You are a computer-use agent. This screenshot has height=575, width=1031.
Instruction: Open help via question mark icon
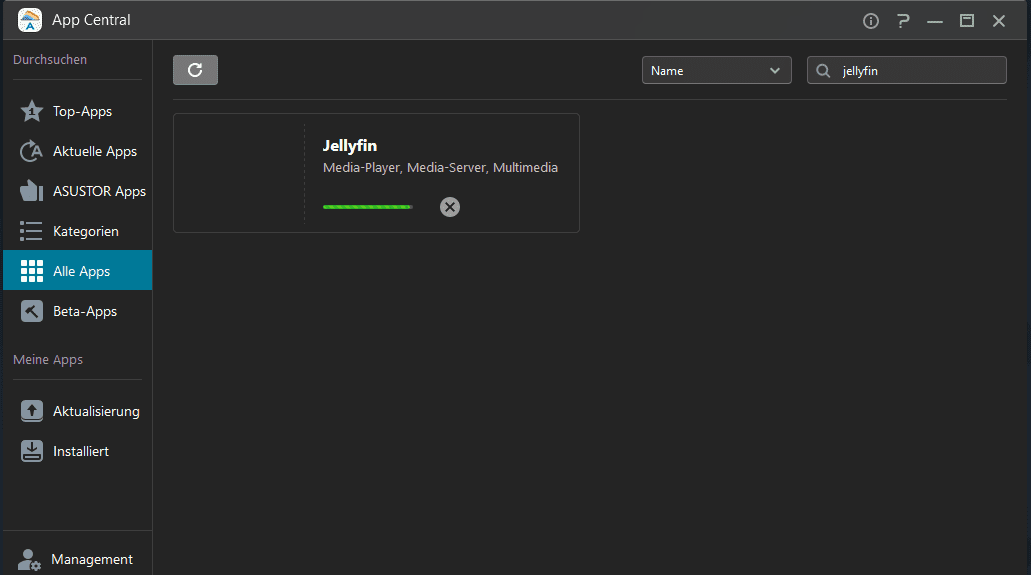pyautogui.click(x=903, y=20)
